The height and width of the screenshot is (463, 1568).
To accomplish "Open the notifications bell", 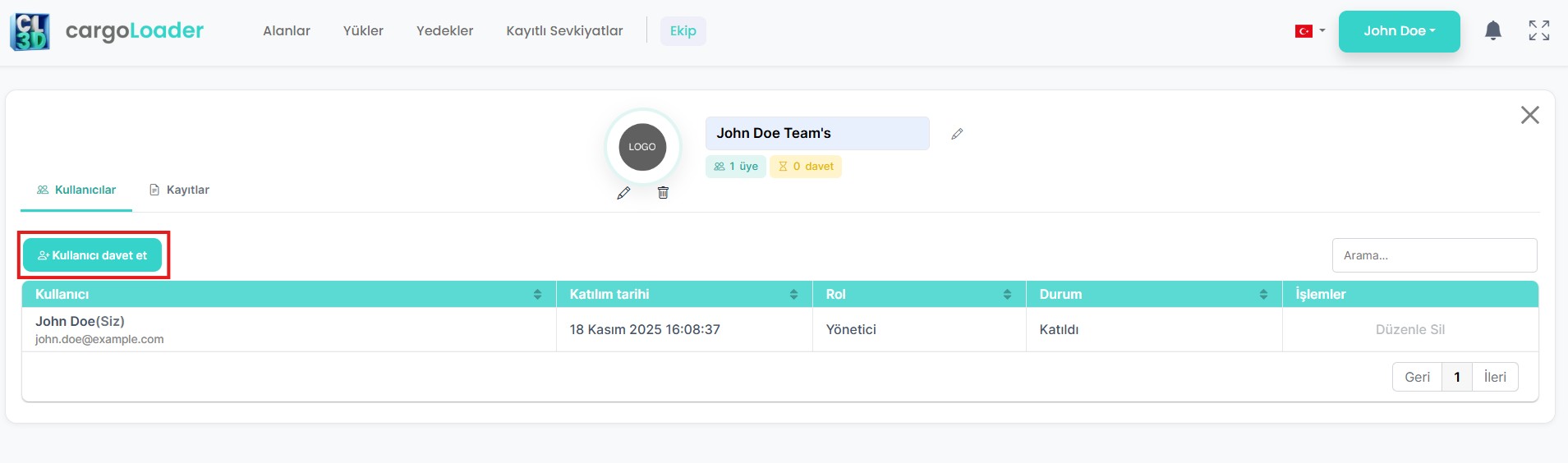I will tap(1492, 31).
